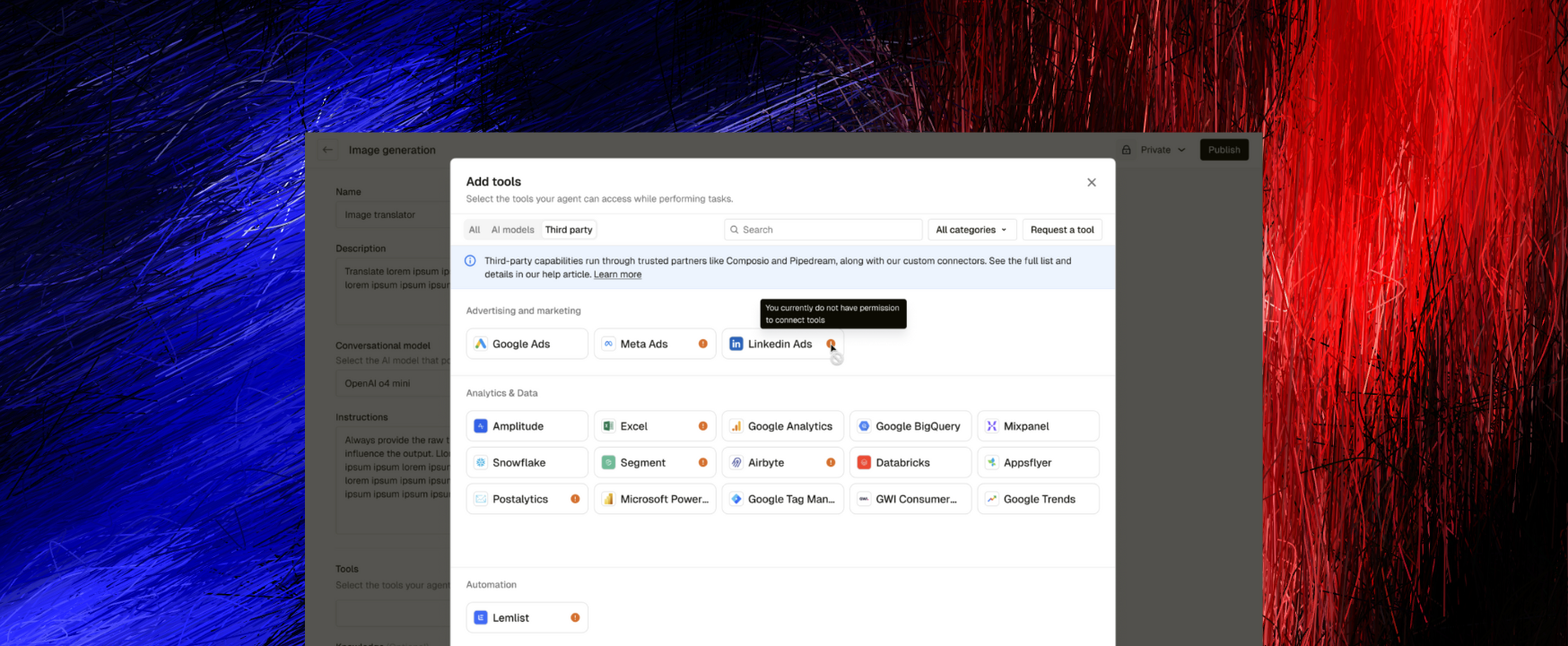Click the Google Trends logo icon
The width and height of the screenshot is (1568, 646).
992,499
